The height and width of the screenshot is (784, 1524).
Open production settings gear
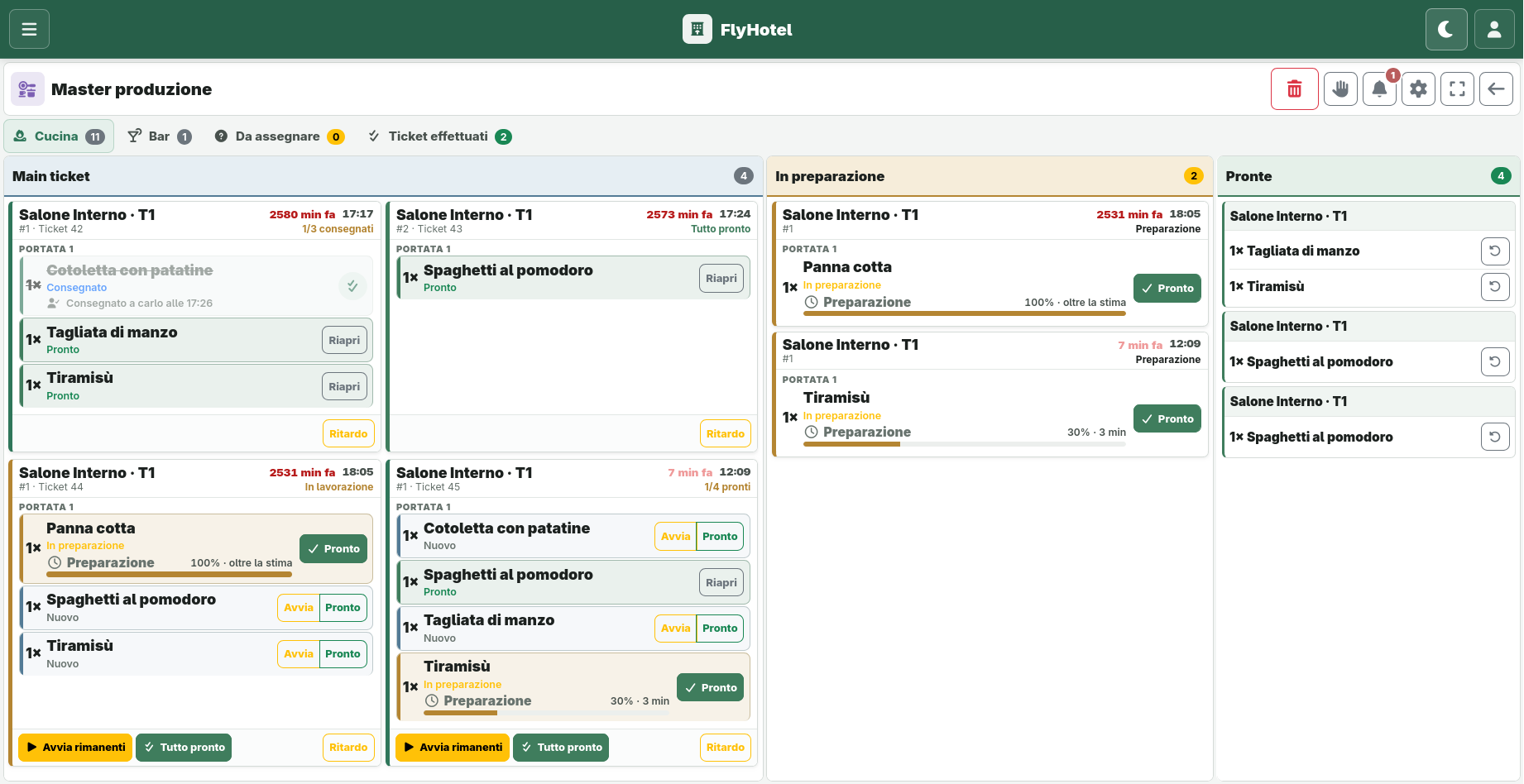click(1418, 88)
